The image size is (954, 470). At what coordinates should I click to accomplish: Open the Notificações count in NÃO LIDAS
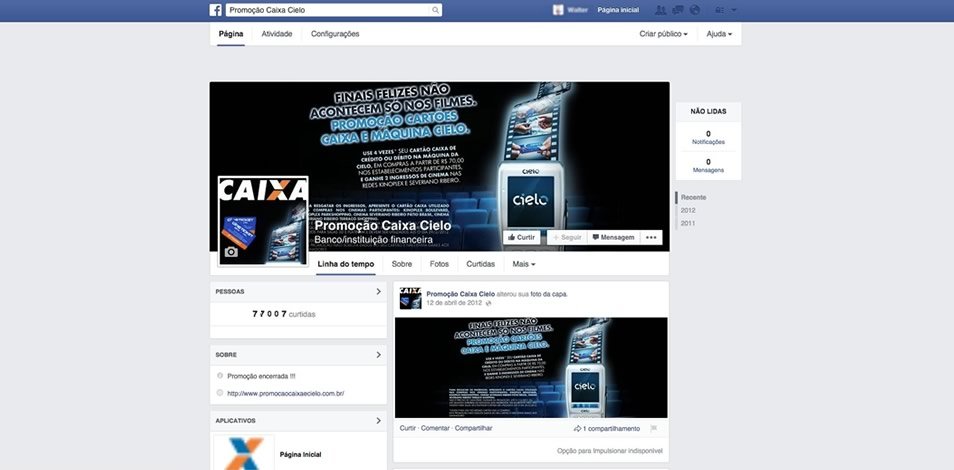coord(708,138)
